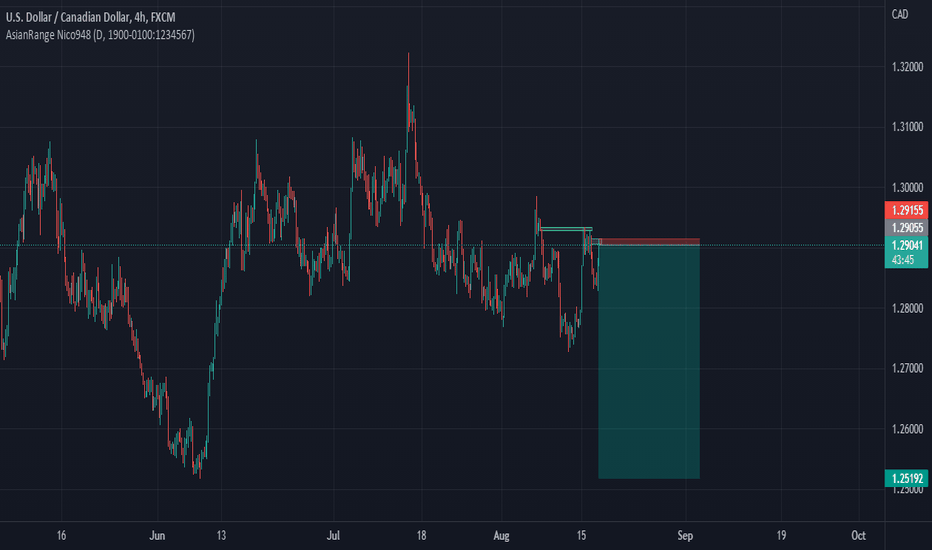932x550 pixels.
Task: Click the 15 date on time axis
Action: click(581, 536)
